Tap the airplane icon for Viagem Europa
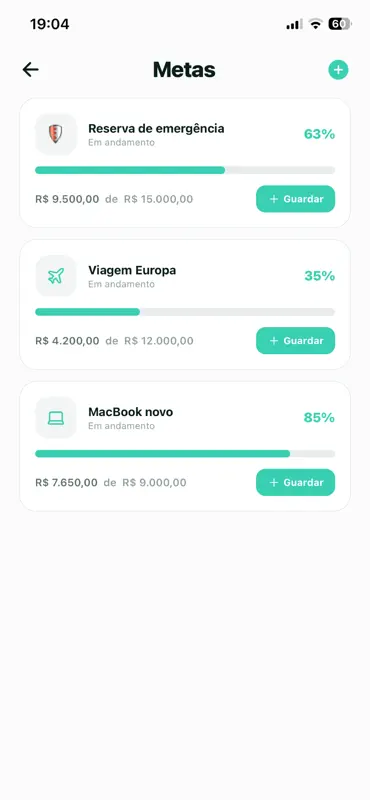This screenshot has height=800, width=370. pos(56,276)
